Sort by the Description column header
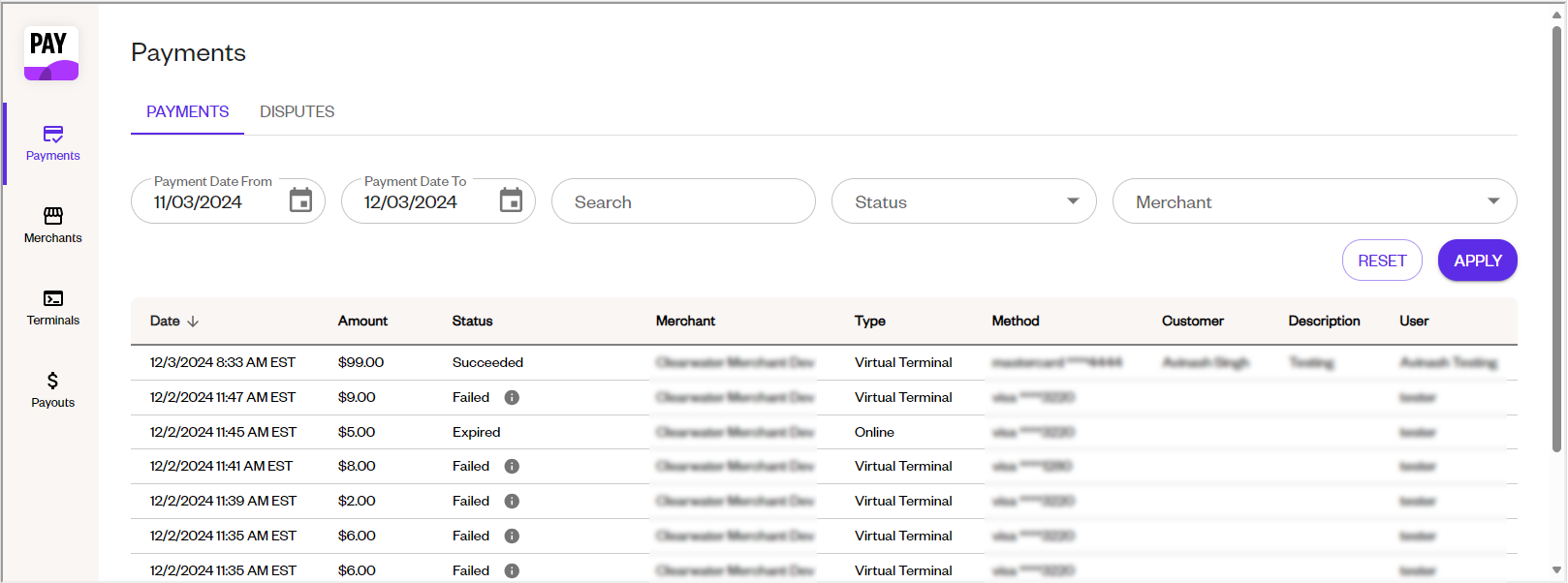1568x583 pixels. tap(1324, 322)
